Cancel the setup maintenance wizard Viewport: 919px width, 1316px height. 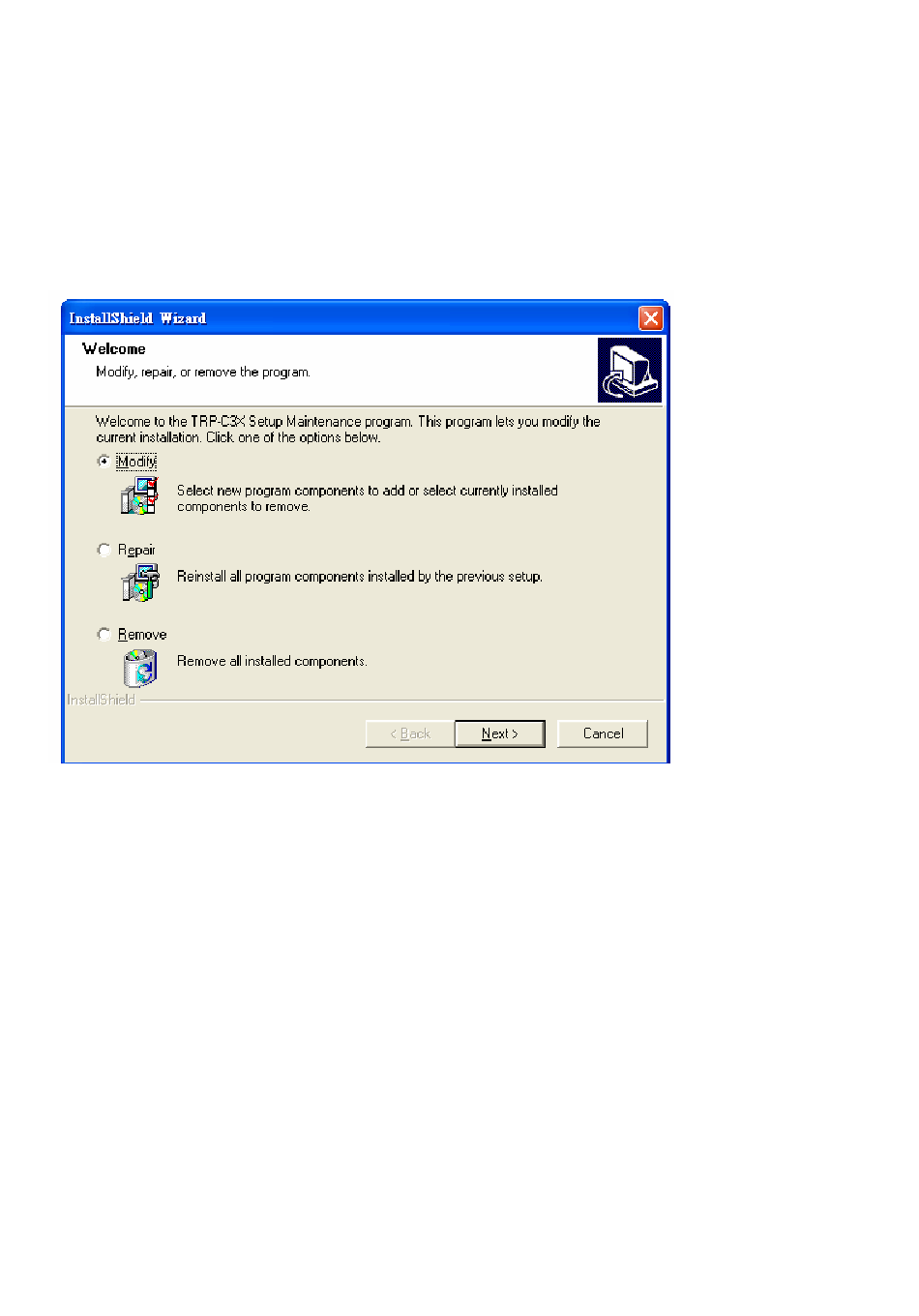coord(603,733)
